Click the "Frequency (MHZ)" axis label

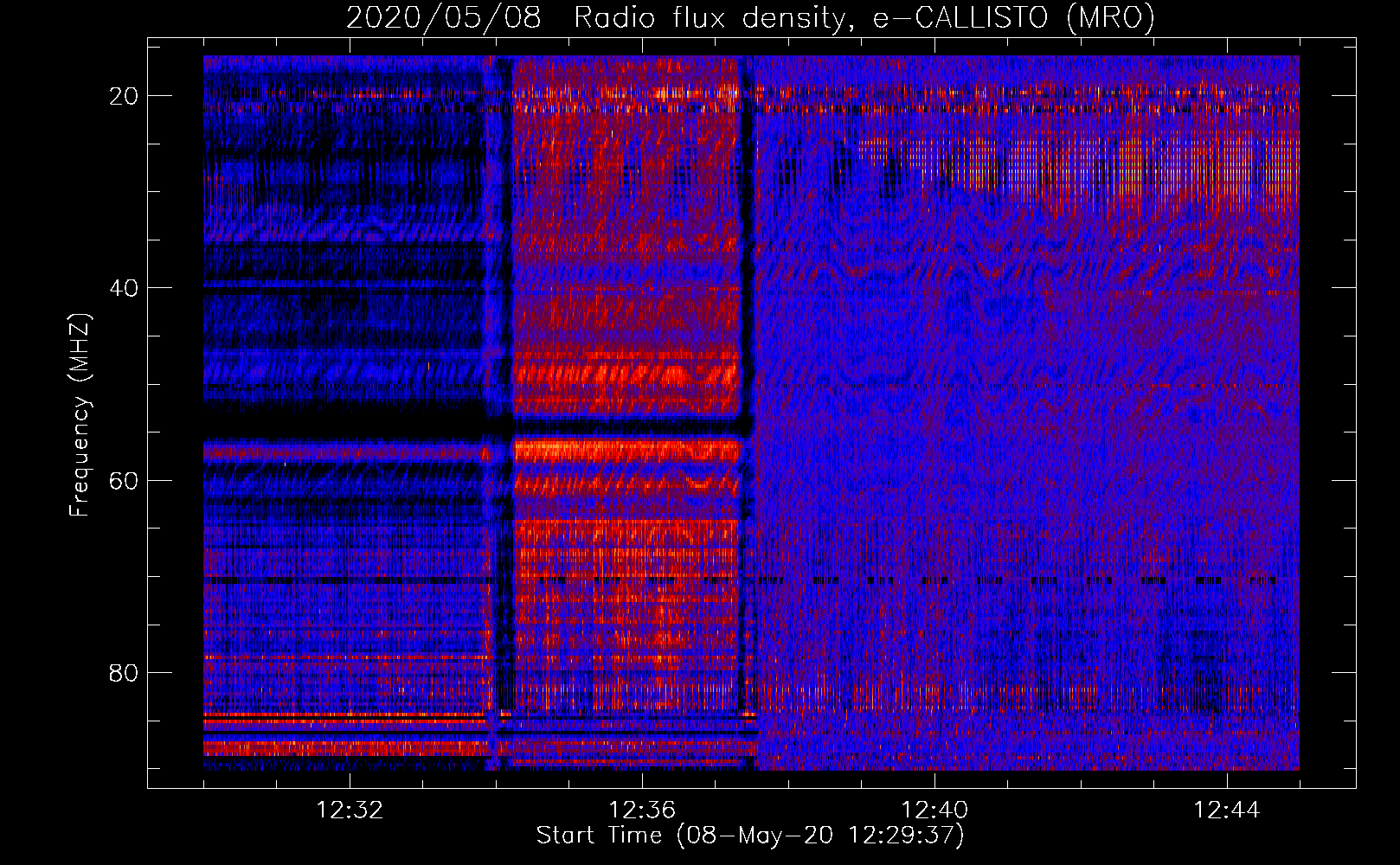click(x=80, y=415)
